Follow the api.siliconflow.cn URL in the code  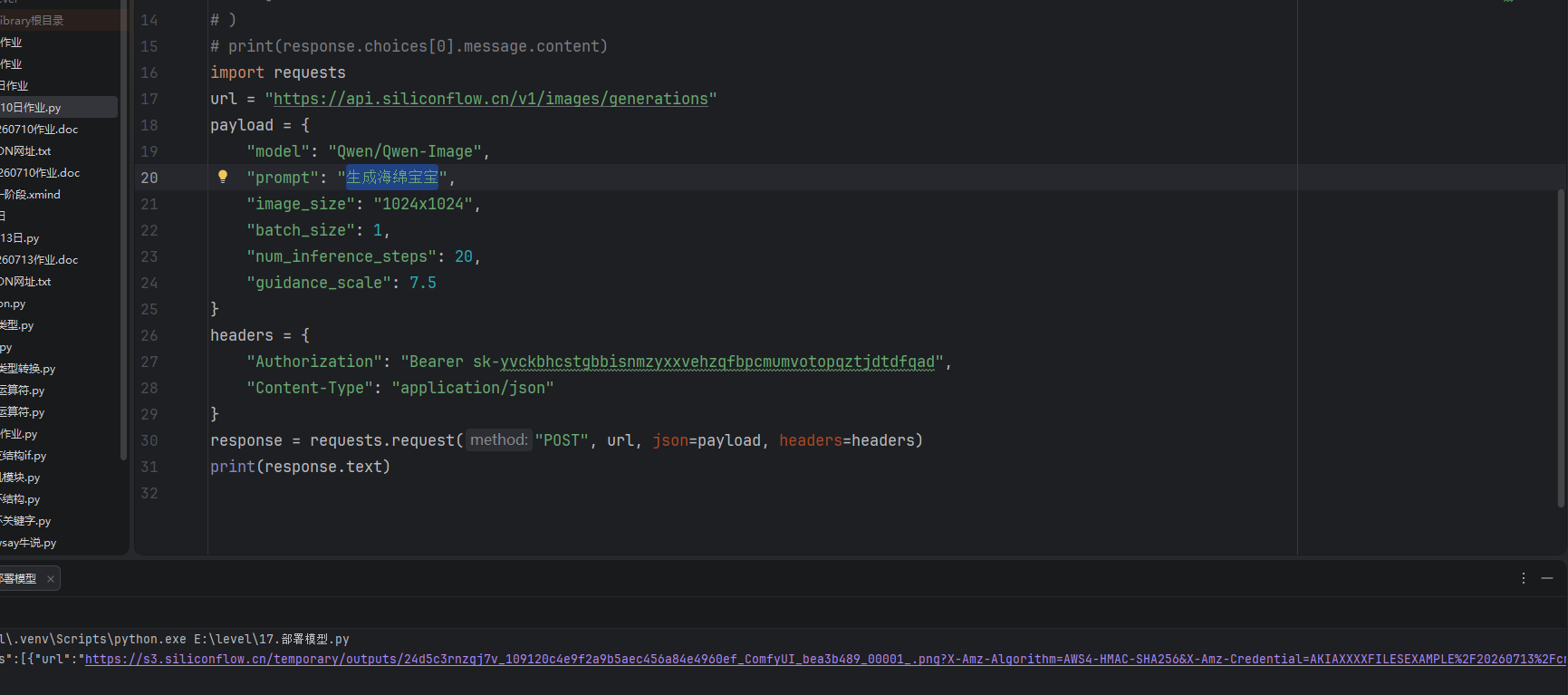[491, 99]
